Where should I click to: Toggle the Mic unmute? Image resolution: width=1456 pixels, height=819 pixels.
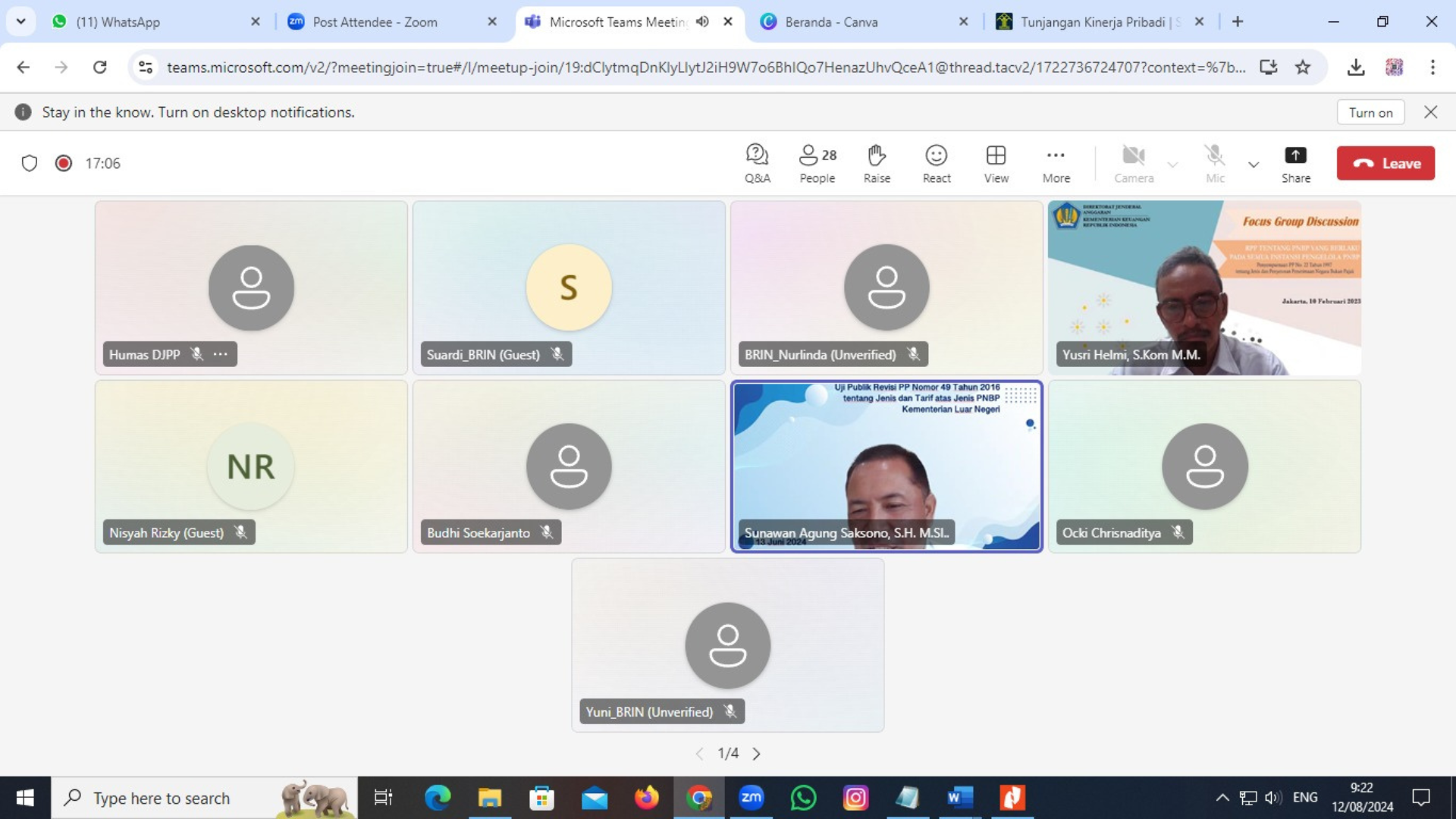click(x=1215, y=163)
